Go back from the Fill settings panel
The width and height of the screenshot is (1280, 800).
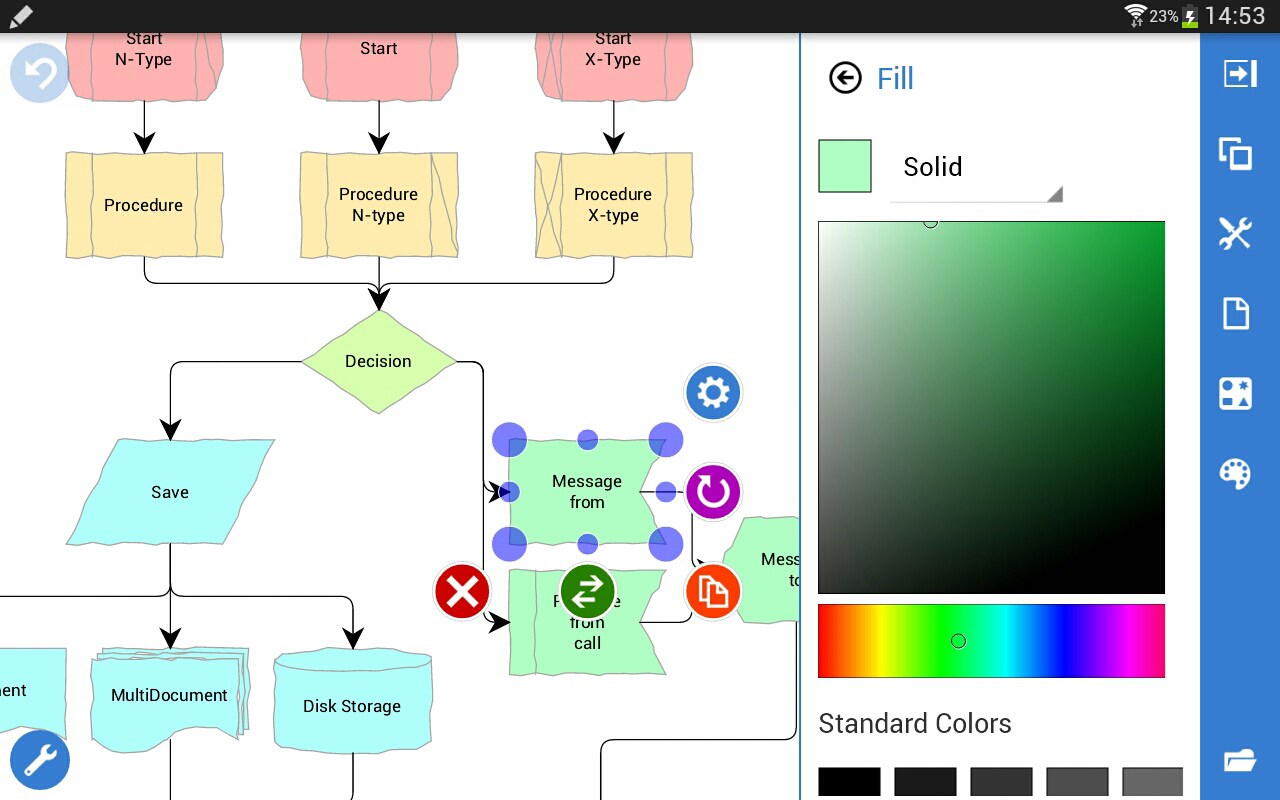tap(845, 78)
